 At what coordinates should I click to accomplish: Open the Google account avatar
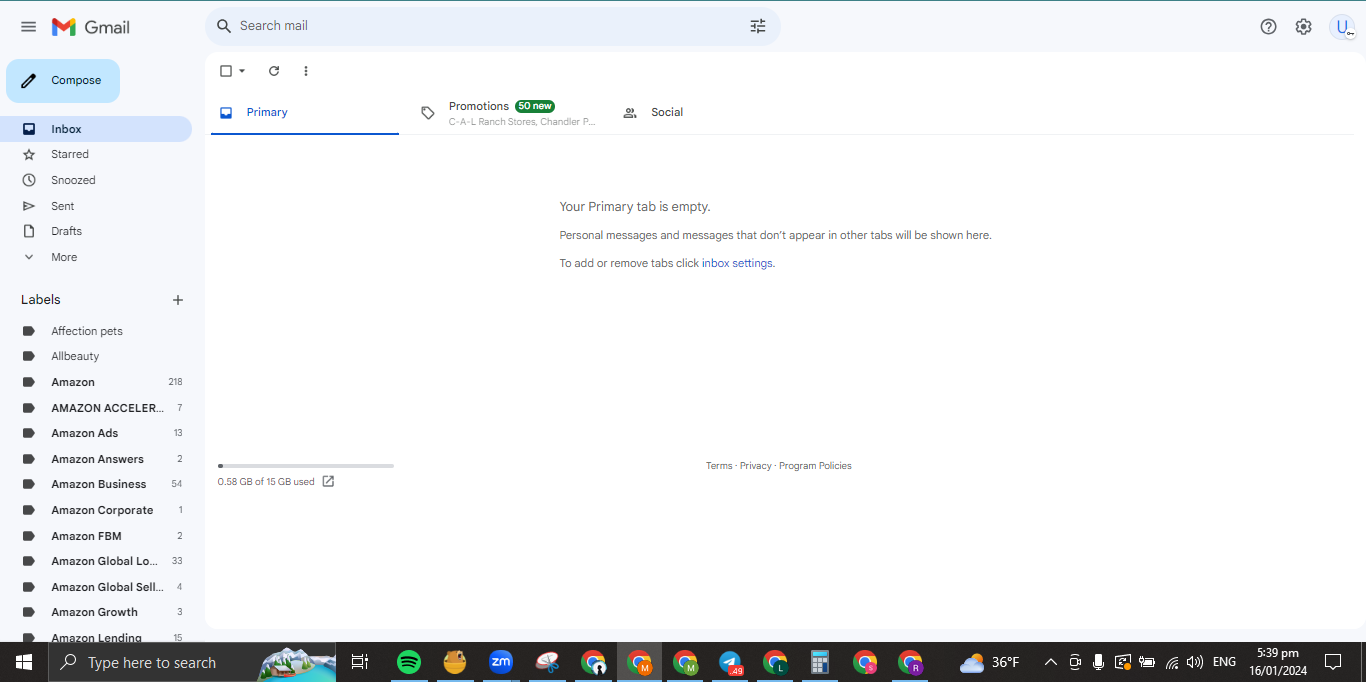coord(1342,27)
